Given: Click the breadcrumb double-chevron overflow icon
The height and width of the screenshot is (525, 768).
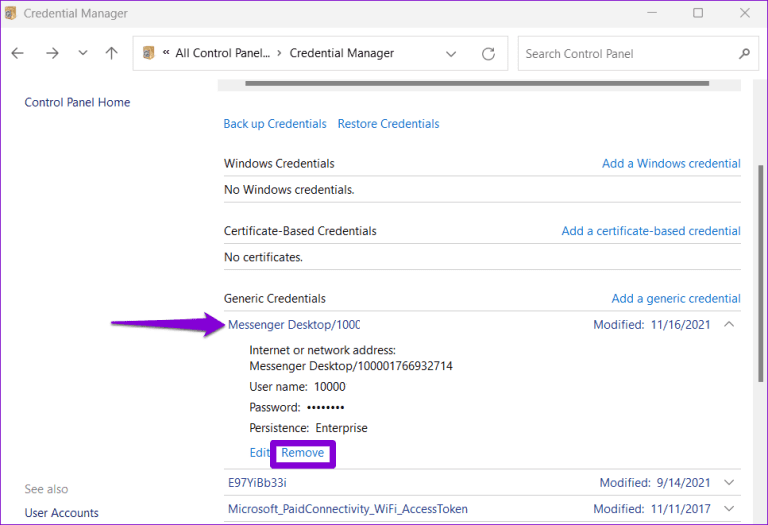Looking at the screenshot, I should (166, 52).
